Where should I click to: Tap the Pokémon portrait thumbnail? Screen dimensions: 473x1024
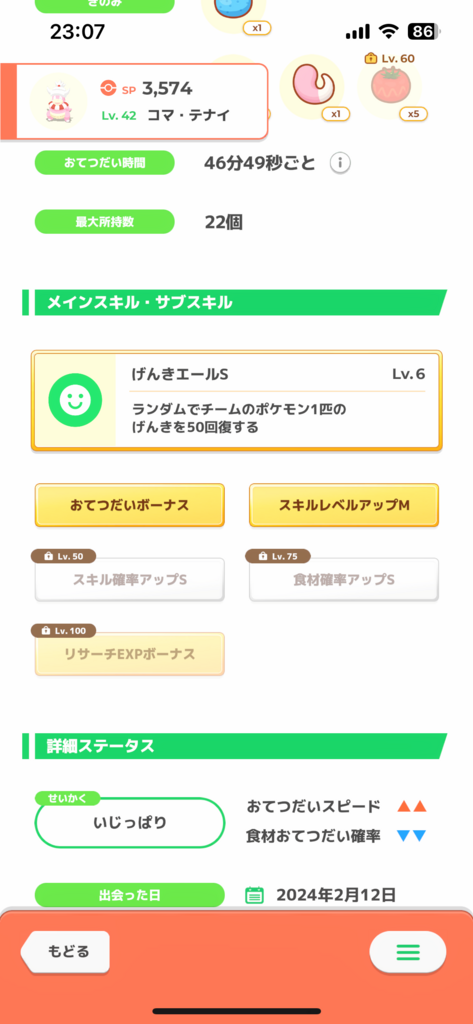[59, 103]
